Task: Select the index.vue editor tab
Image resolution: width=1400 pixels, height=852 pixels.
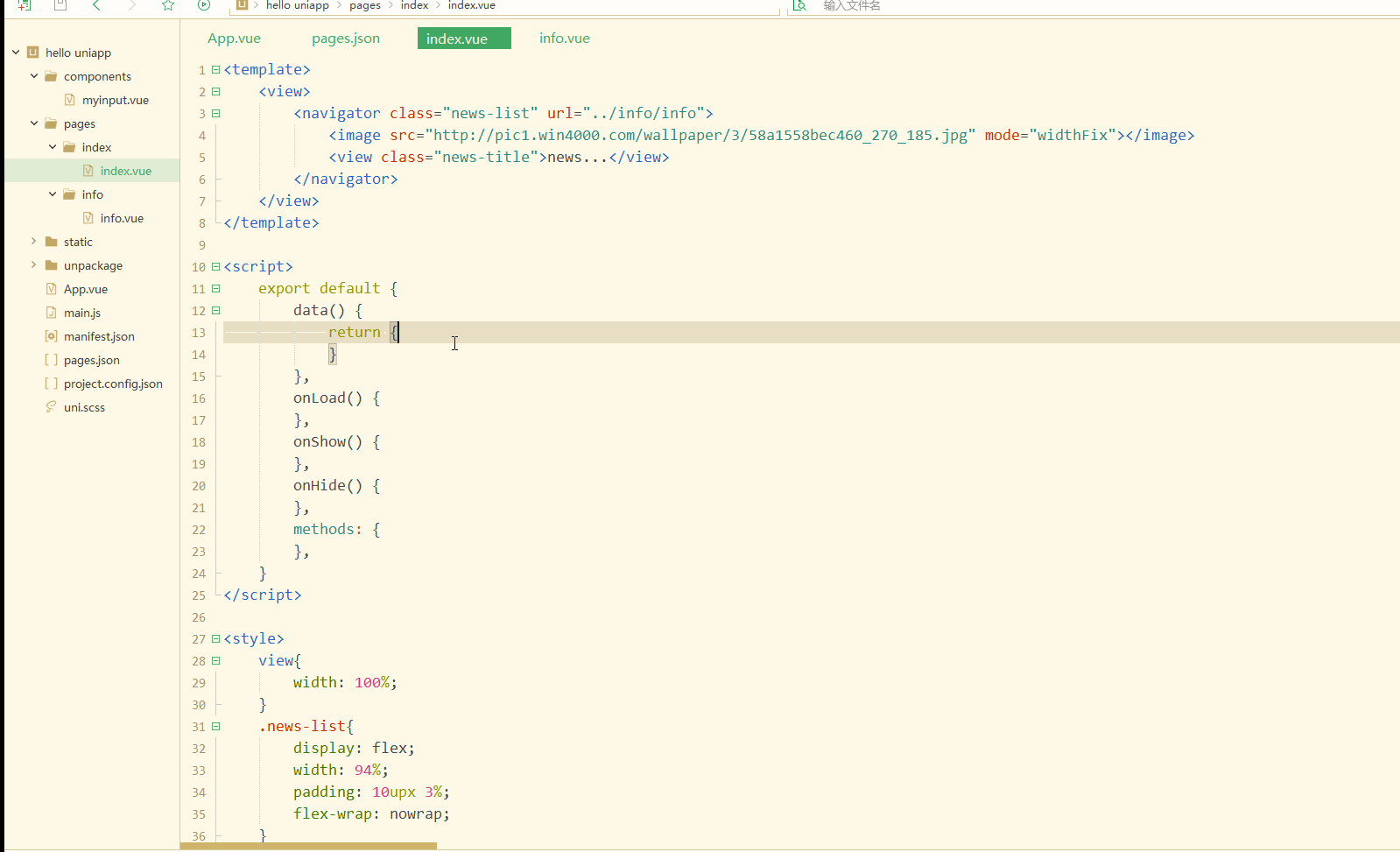Action: pos(464,39)
